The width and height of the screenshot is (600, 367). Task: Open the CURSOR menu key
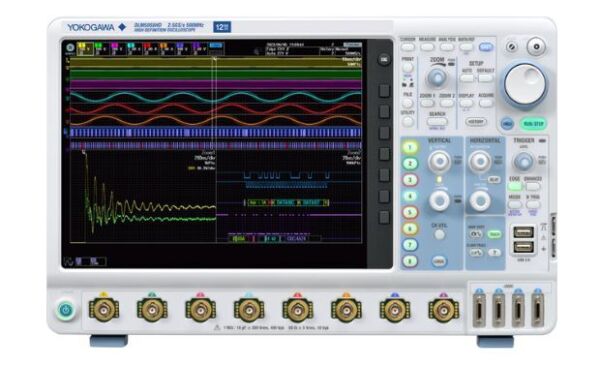(408, 47)
